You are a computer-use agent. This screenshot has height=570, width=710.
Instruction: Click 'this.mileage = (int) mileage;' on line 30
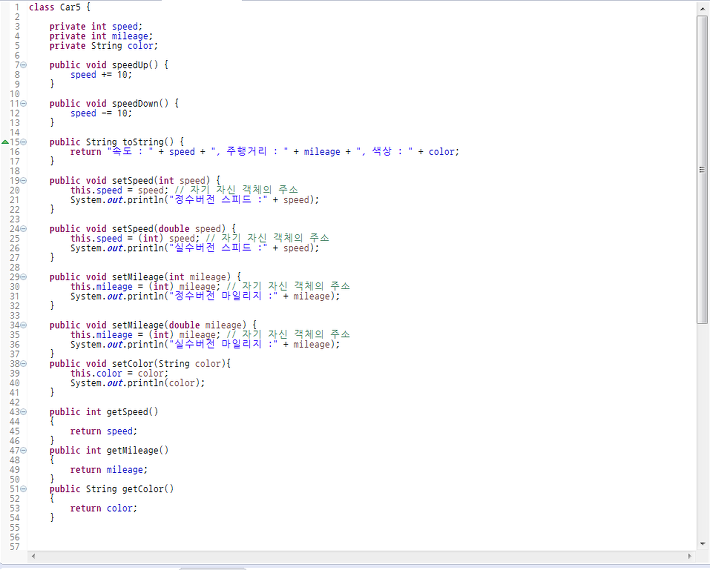click(145, 287)
